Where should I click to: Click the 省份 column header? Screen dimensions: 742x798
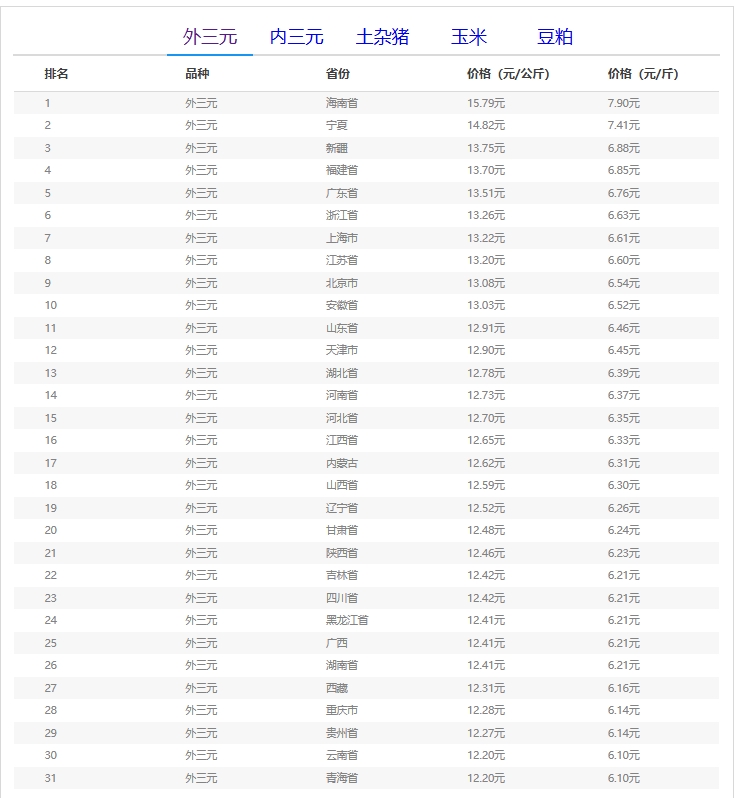tap(338, 74)
